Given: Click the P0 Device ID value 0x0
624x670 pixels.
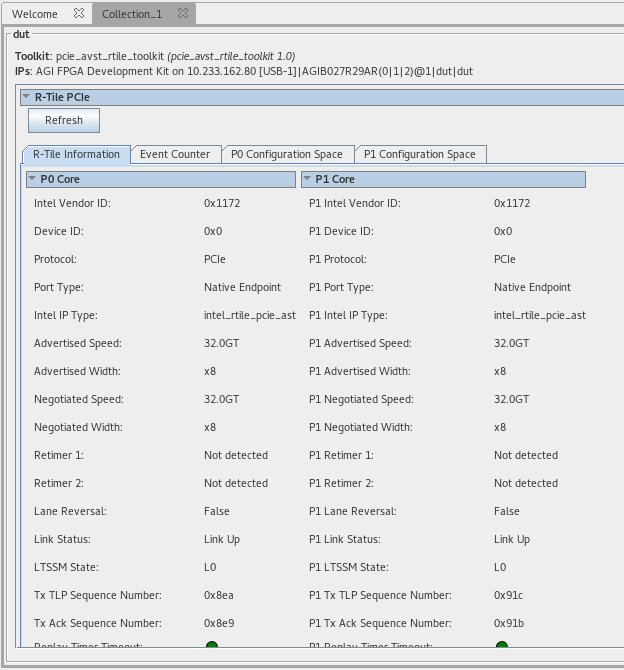Looking at the screenshot, I should (213, 231).
